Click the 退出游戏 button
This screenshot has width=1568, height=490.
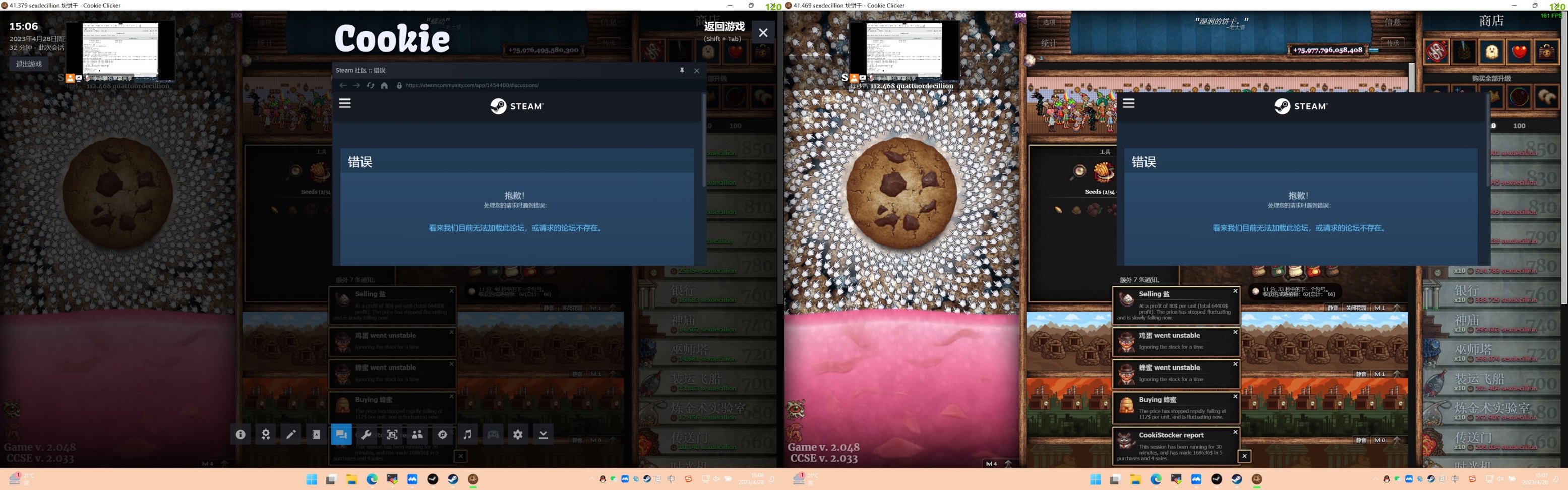[29, 64]
